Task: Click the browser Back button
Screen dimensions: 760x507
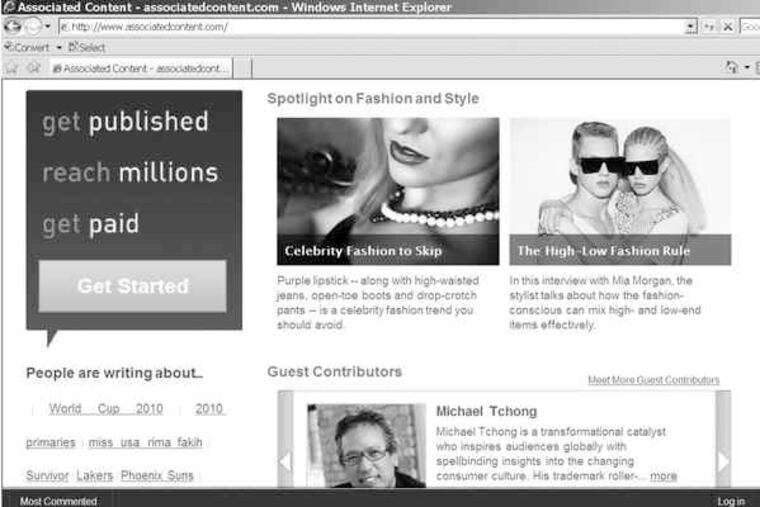Action: click(x=12, y=27)
